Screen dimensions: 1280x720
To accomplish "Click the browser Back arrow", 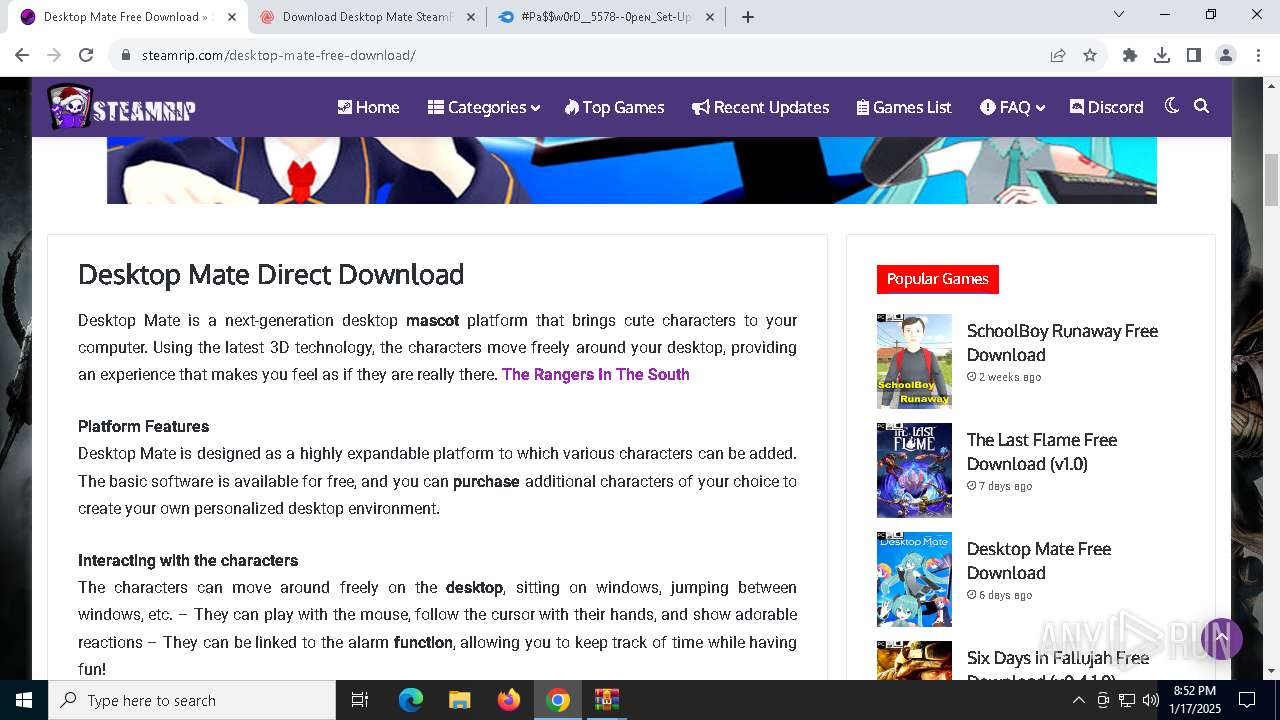I will (x=22, y=55).
